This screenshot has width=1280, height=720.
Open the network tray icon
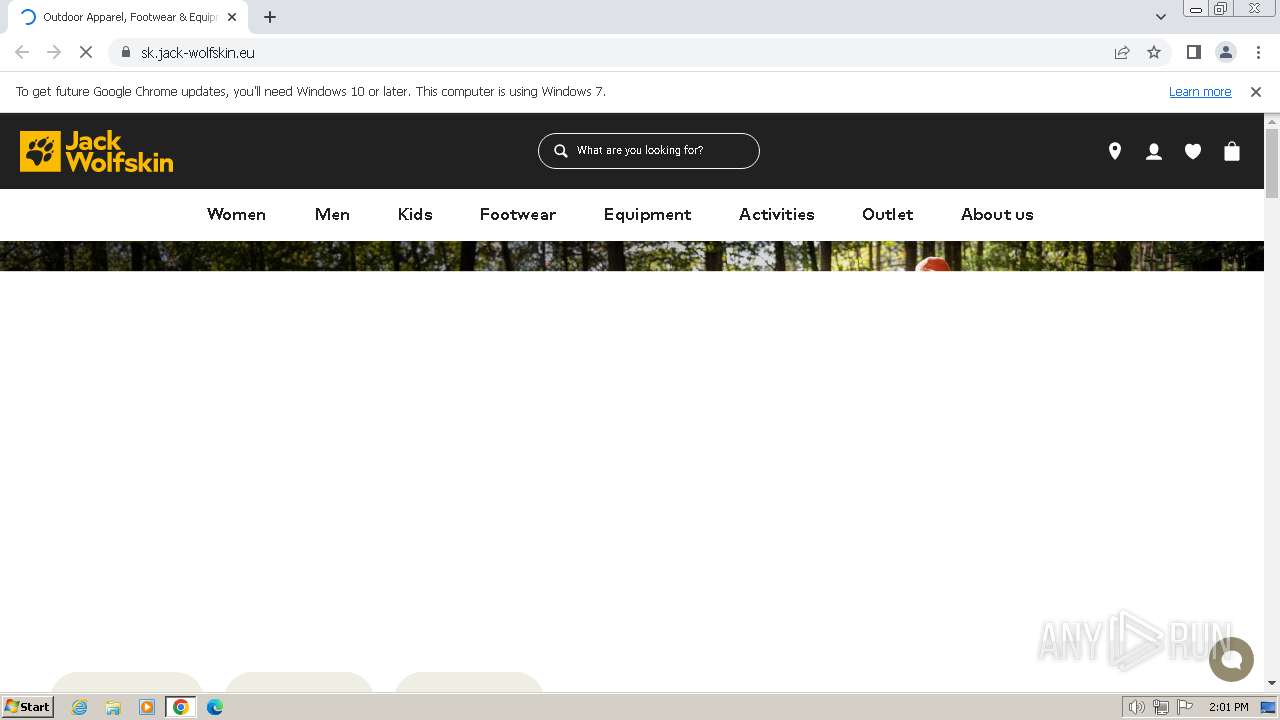(x=1161, y=707)
